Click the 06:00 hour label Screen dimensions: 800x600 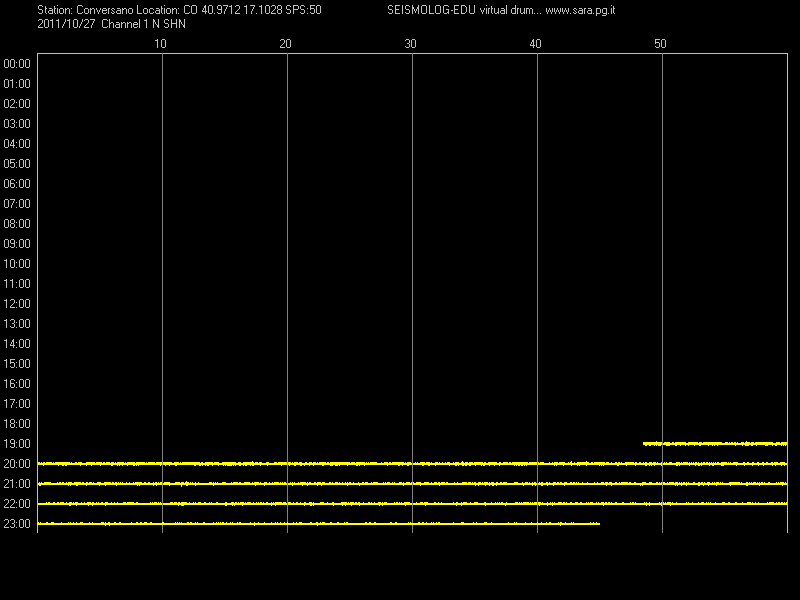click(17, 184)
